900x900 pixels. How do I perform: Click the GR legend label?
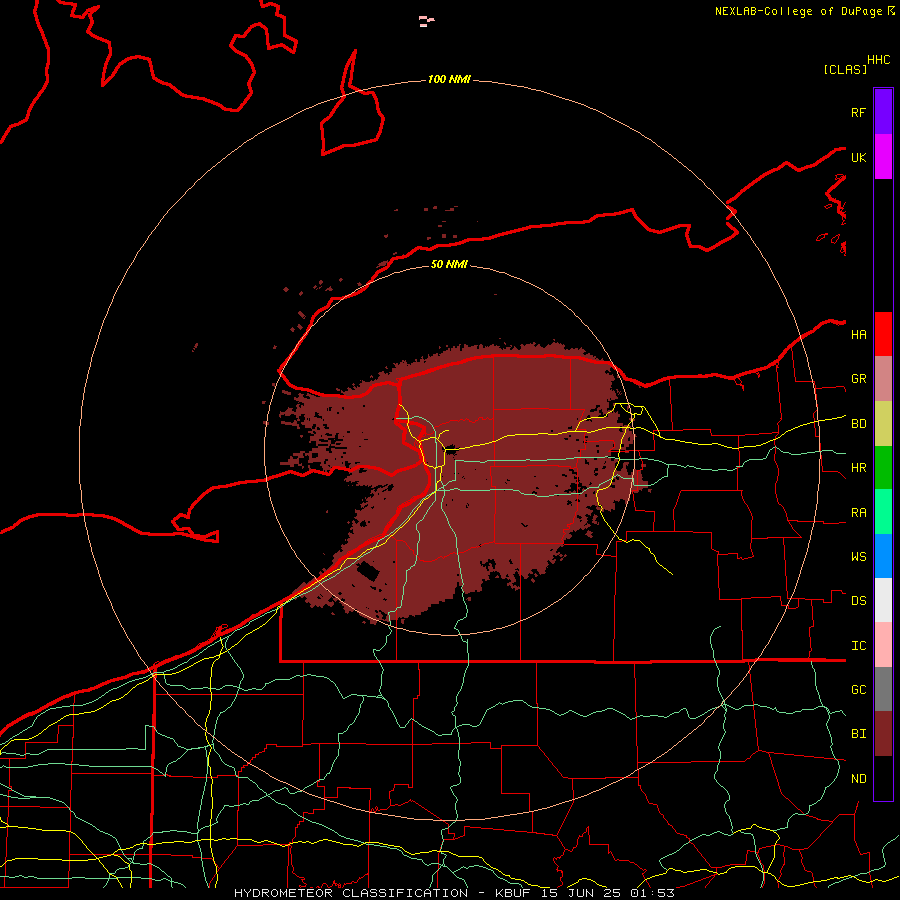858,379
